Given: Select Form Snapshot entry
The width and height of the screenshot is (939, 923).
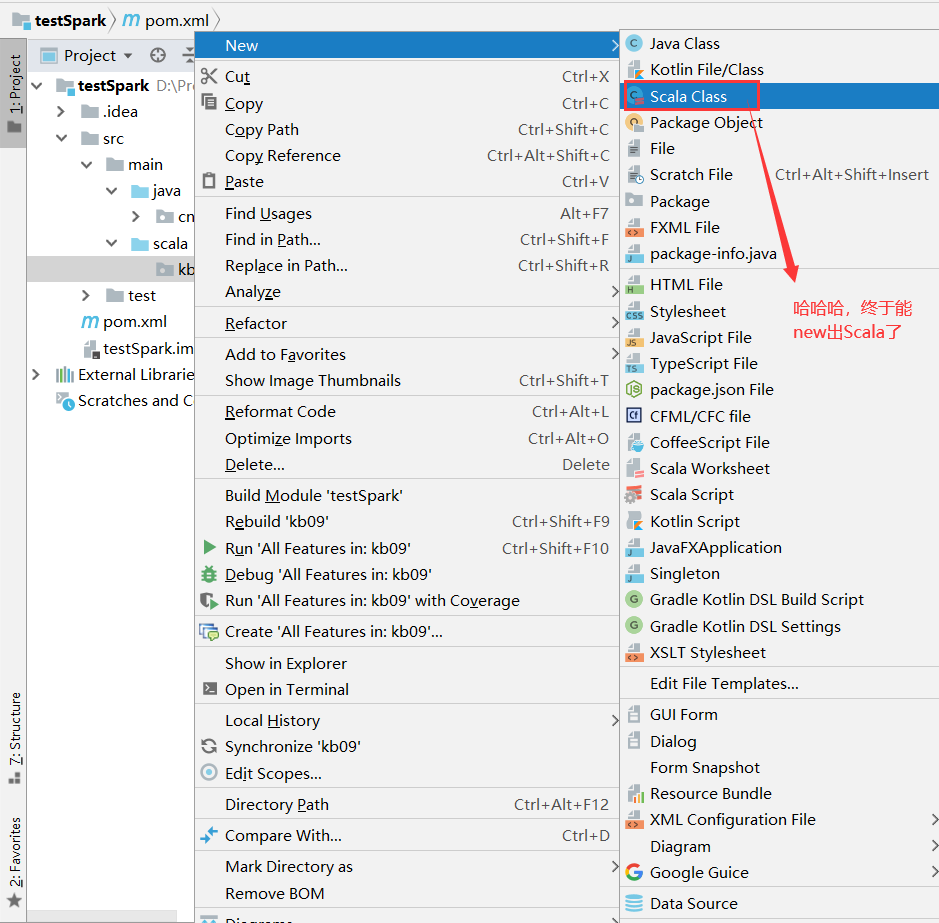Looking at the screenshot, I should (x=780, y=768).
